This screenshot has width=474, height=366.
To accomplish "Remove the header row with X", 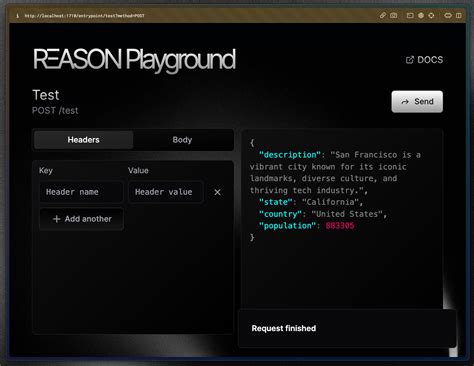I will click(217, 192).
